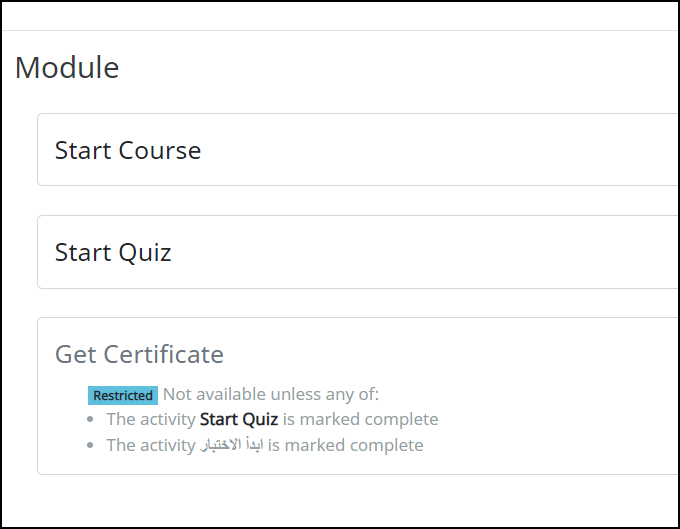Click the second restriction bullet point
The width and height of the screenshot is (680, 529).
coord(90,445)
